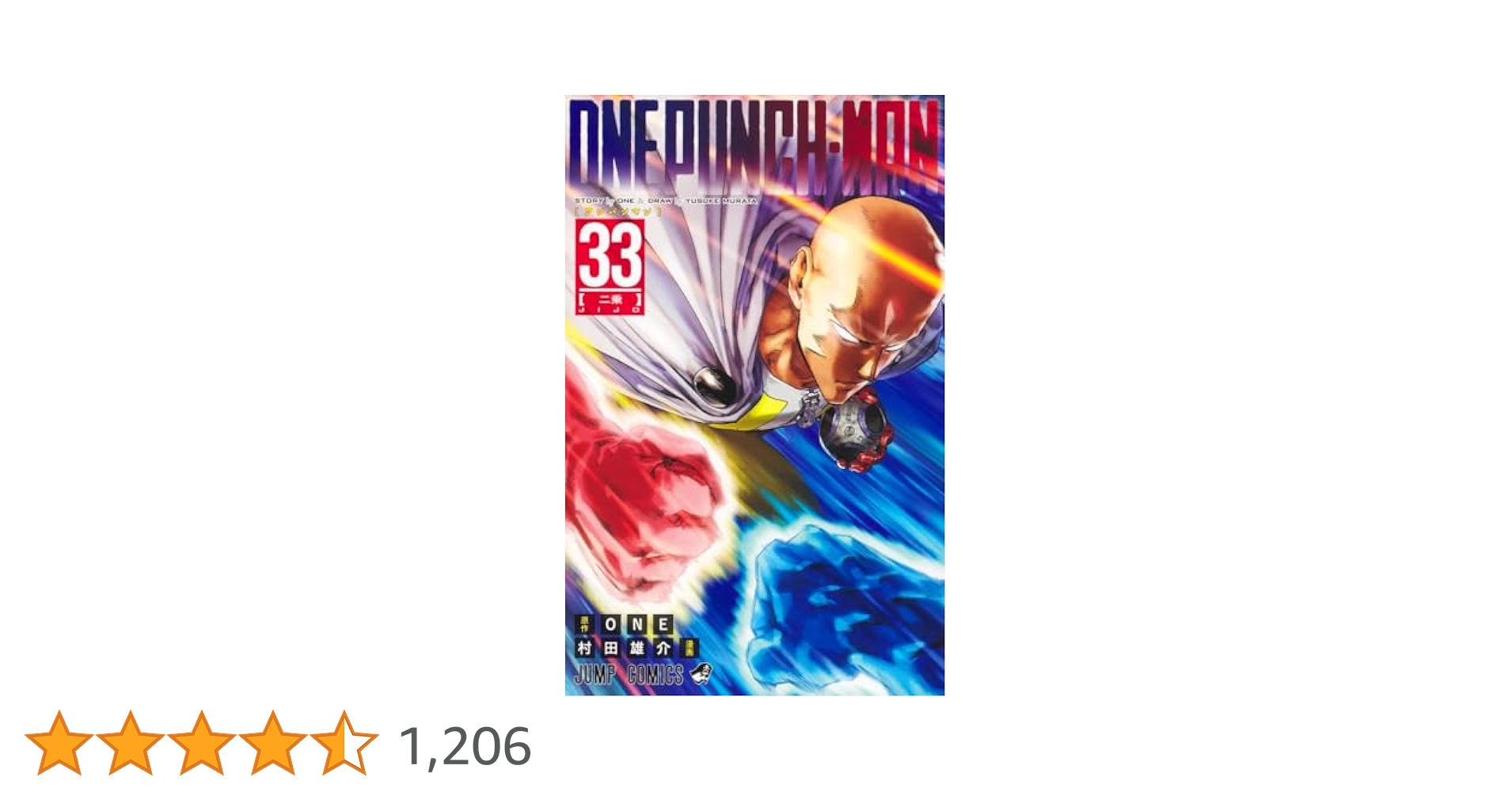
Task: Click the 村田雄介 artist name on cover
Action: click(x=624, y=648)
